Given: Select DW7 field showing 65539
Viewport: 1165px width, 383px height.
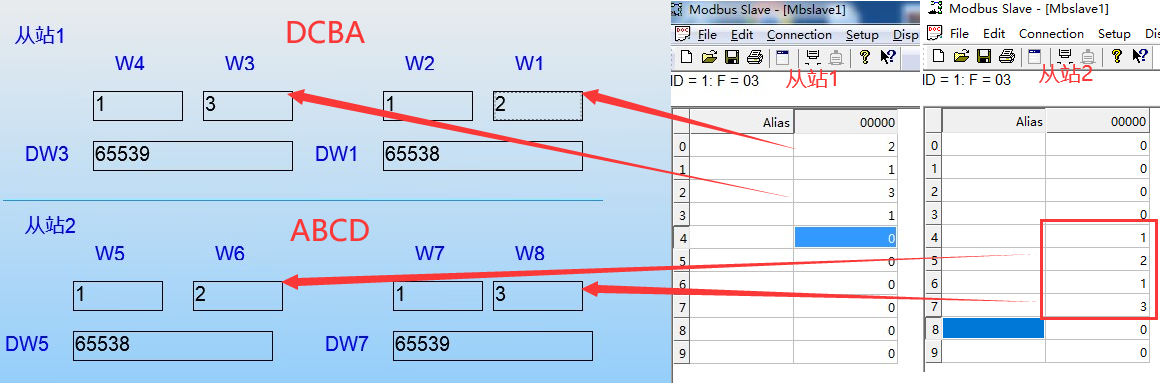Looking at the screenshot, I should click(493, 346).
